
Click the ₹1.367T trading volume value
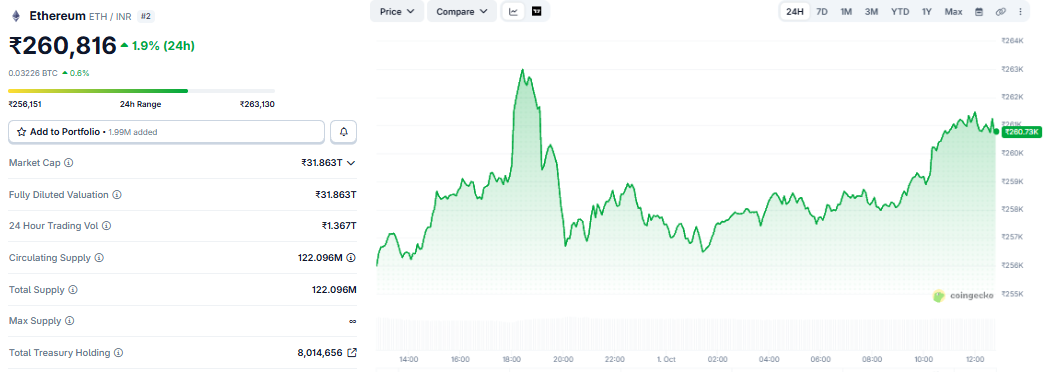point(339,226)
